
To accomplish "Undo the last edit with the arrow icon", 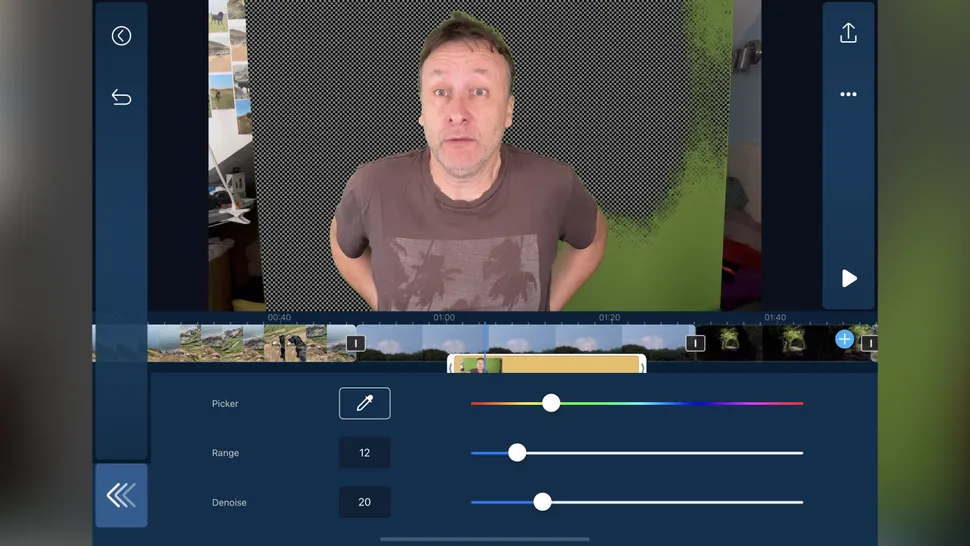I will [121, 97].
